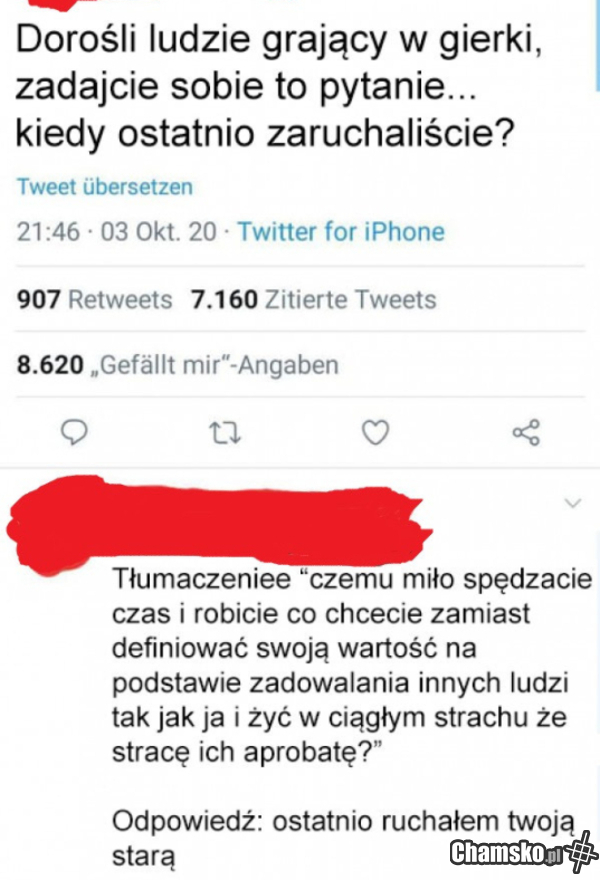Click the hash symbol beside Chamsko logo
This screenshot has height=880, width=600.
point(581,853)
